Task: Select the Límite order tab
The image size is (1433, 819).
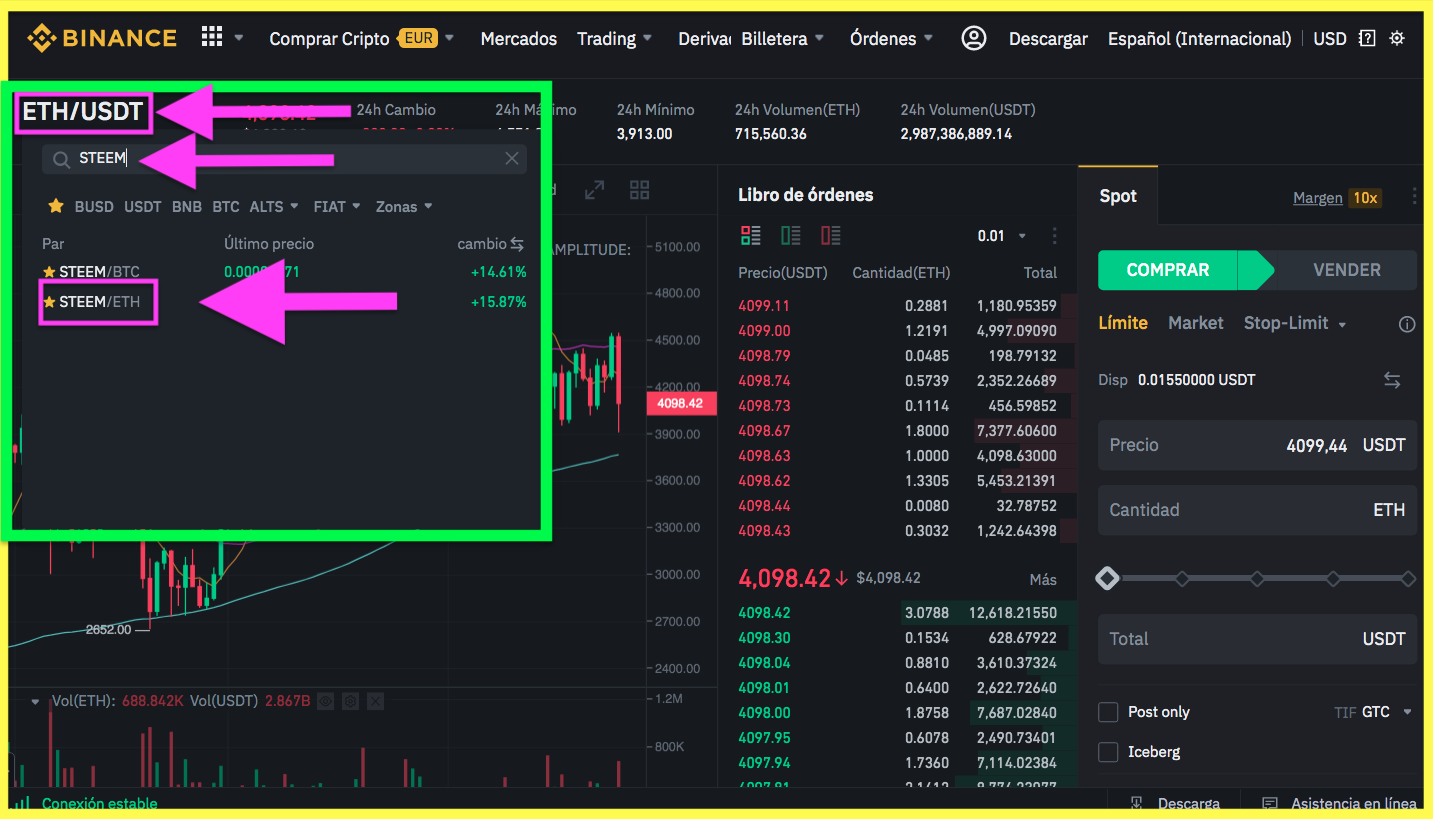Action: (1123, 323)
